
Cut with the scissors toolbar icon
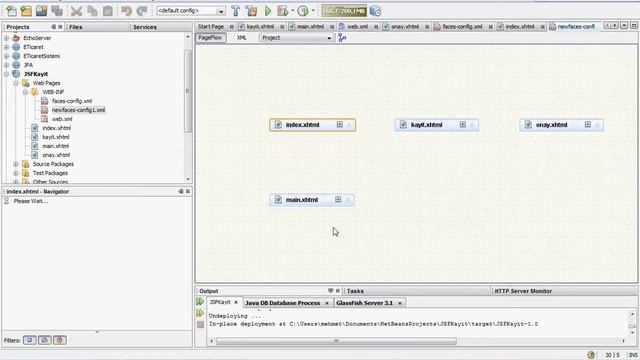point(76,11)
